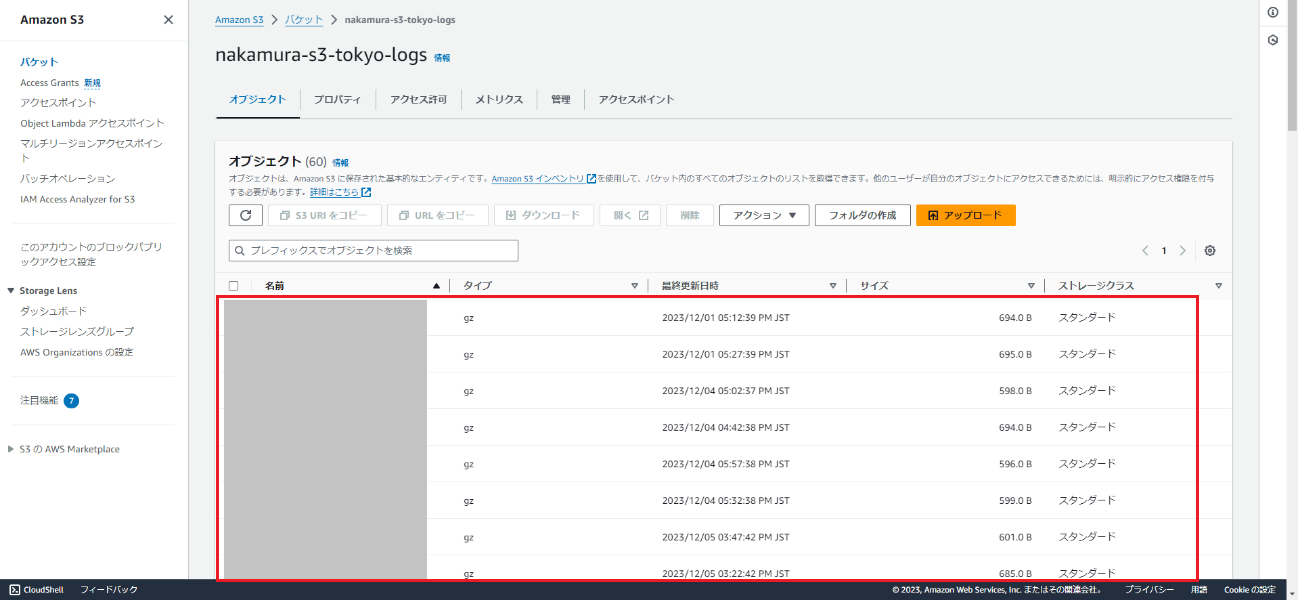Open バケット in the sidebar
The width and height of the screenshot is (1298, 600).
39,62
